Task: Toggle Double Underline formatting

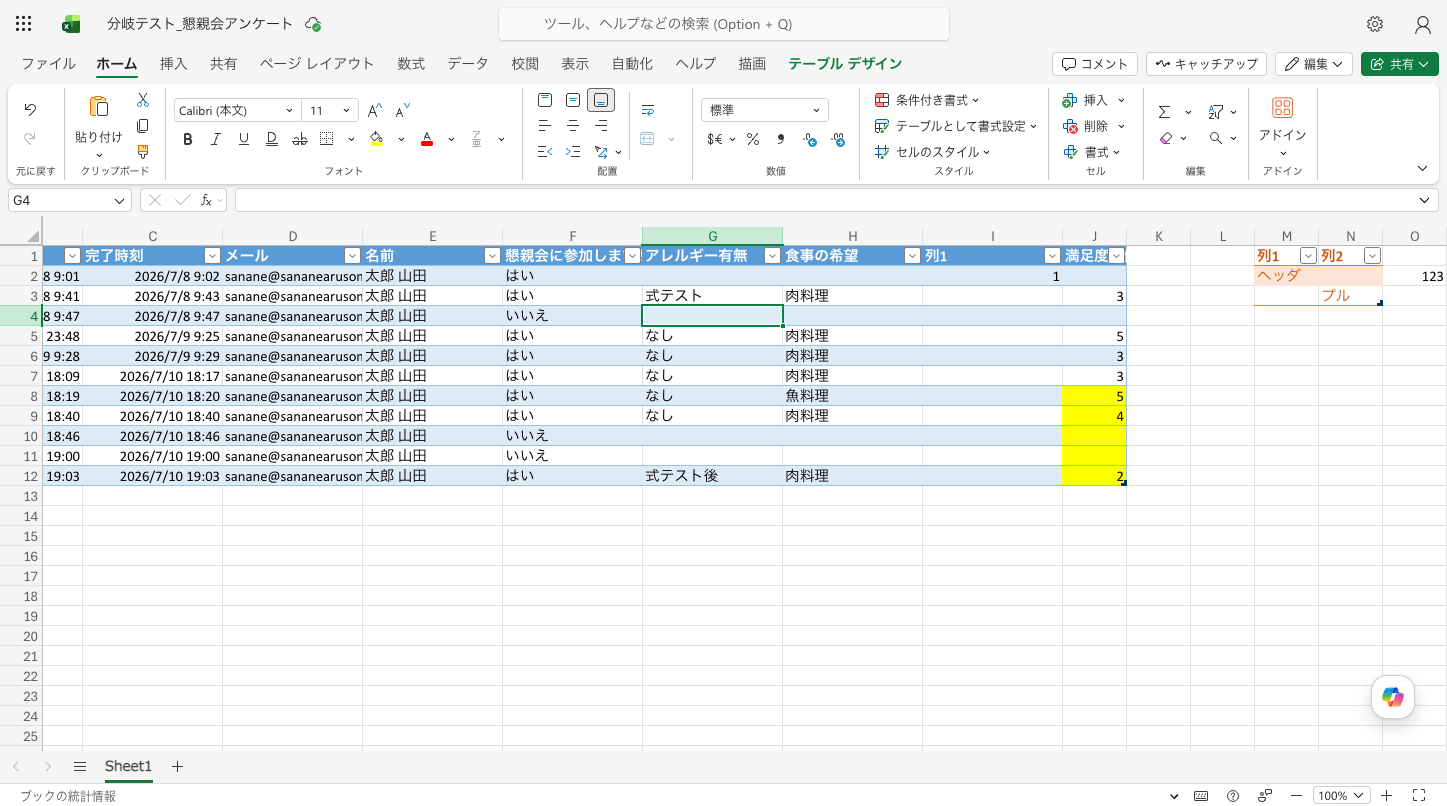Action: coord(271,139)
